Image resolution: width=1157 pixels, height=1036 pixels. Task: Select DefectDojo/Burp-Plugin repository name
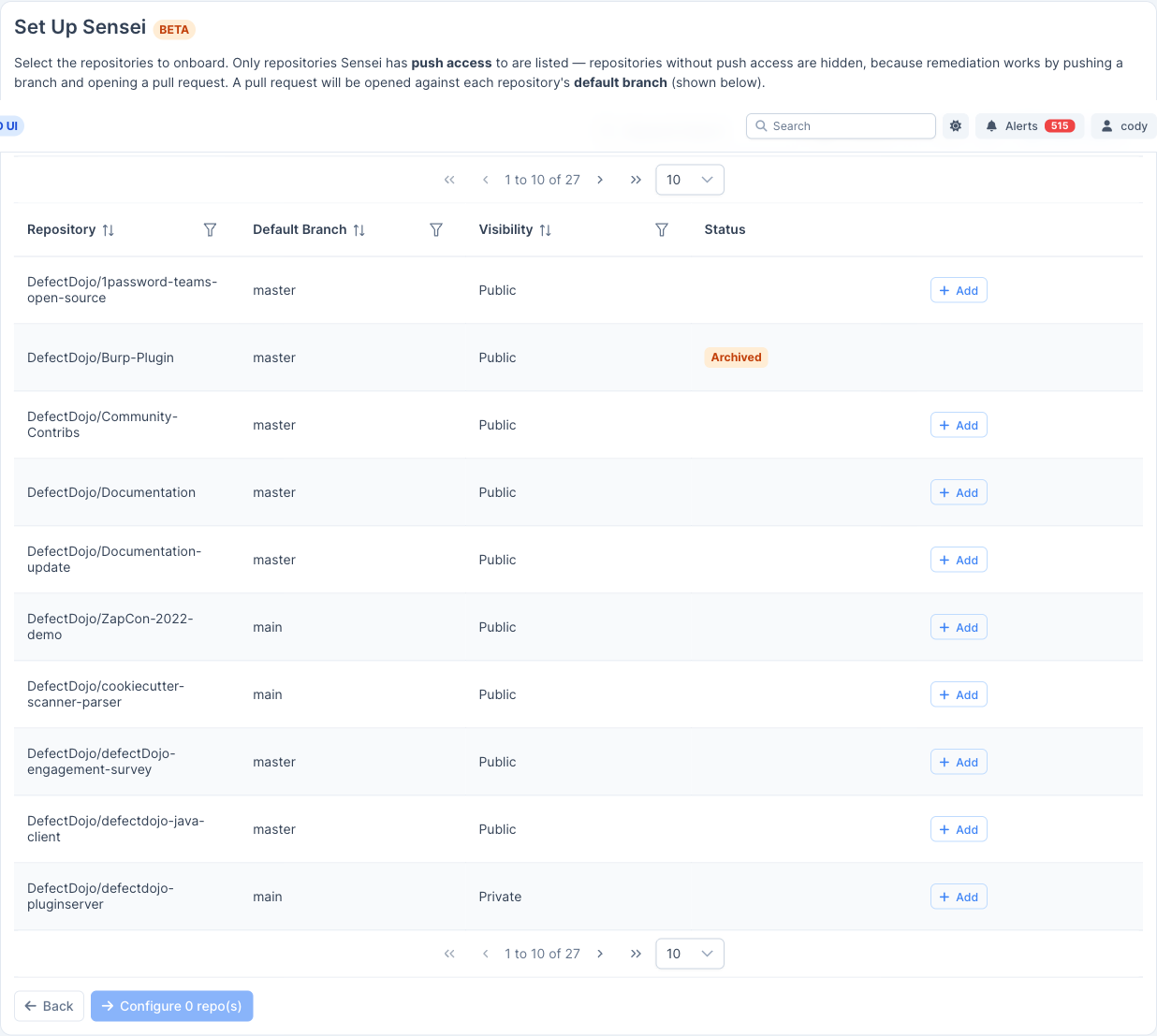point(100,358)
